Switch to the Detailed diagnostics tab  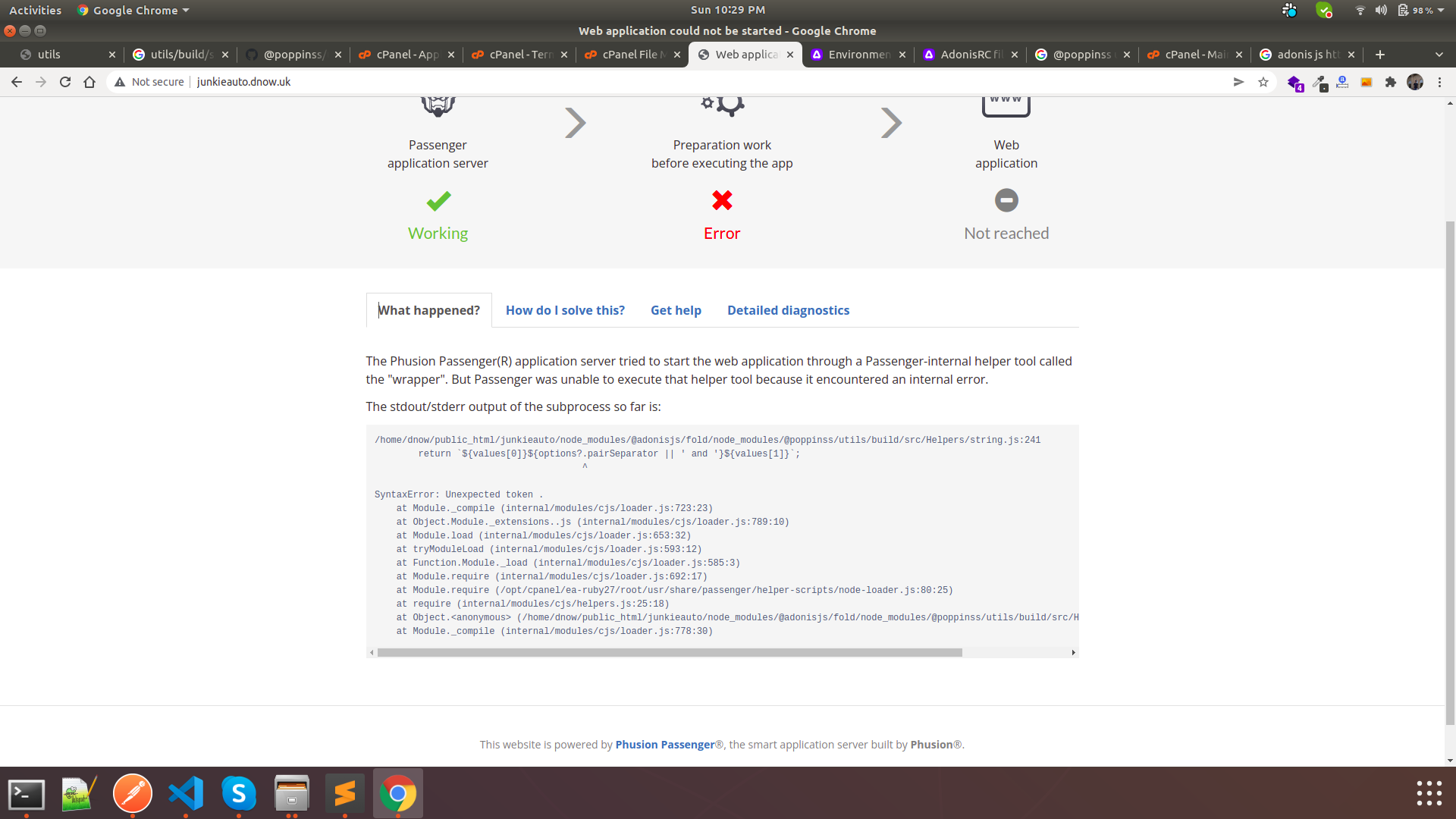[x=788, y=310]
